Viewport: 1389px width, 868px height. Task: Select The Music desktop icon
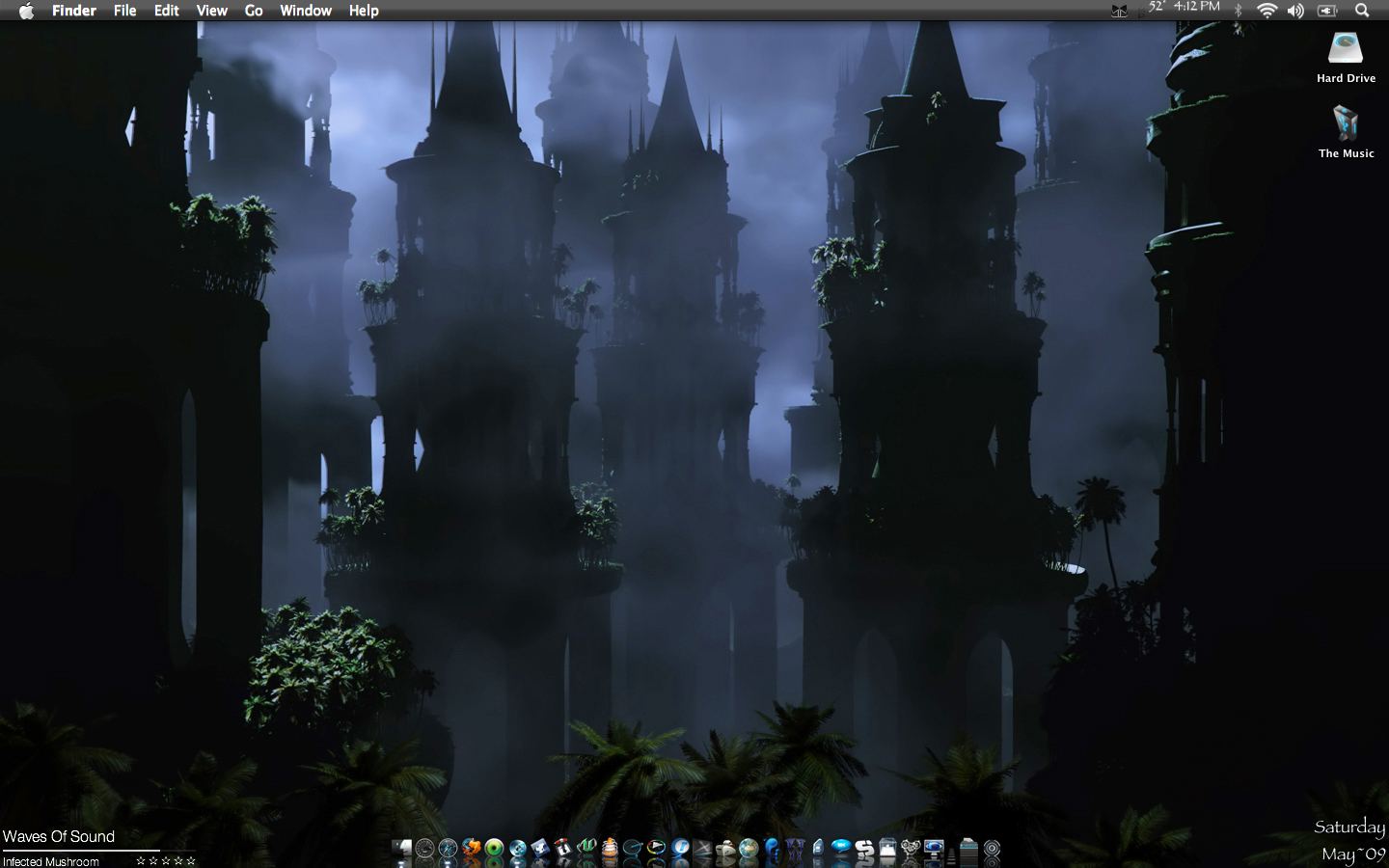pyautogui.click(x=1346, y=132)
